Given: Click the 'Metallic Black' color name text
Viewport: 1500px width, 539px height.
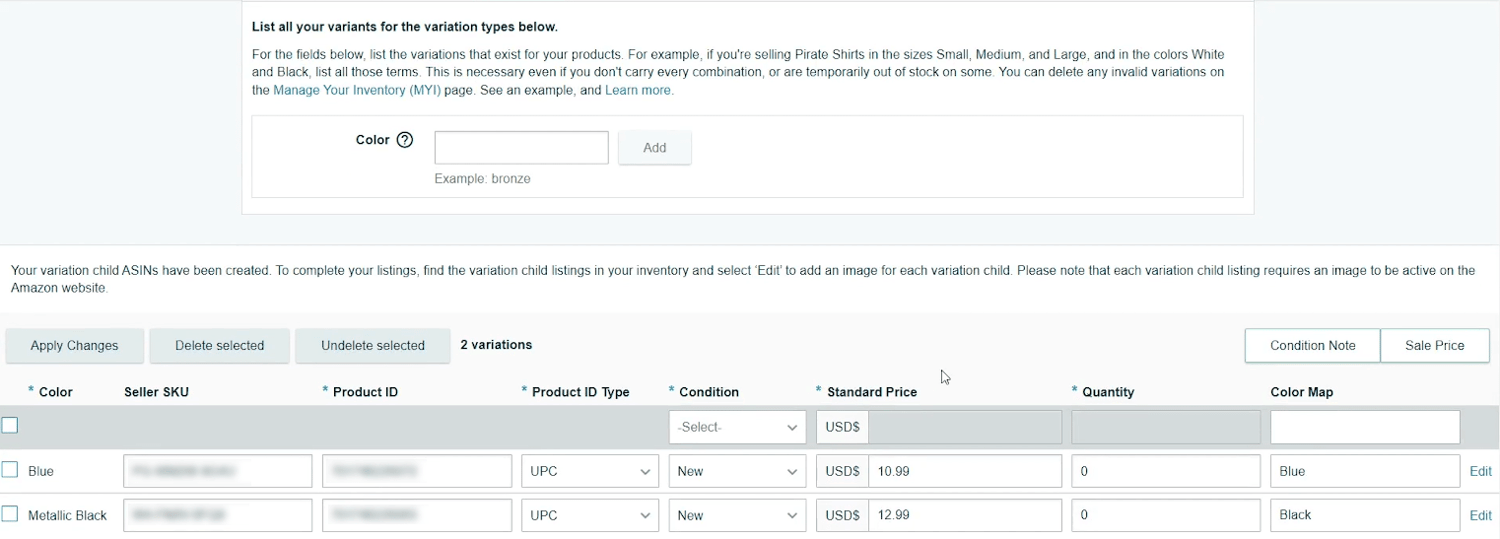Looking at the screenshot, I should [67, 515].
